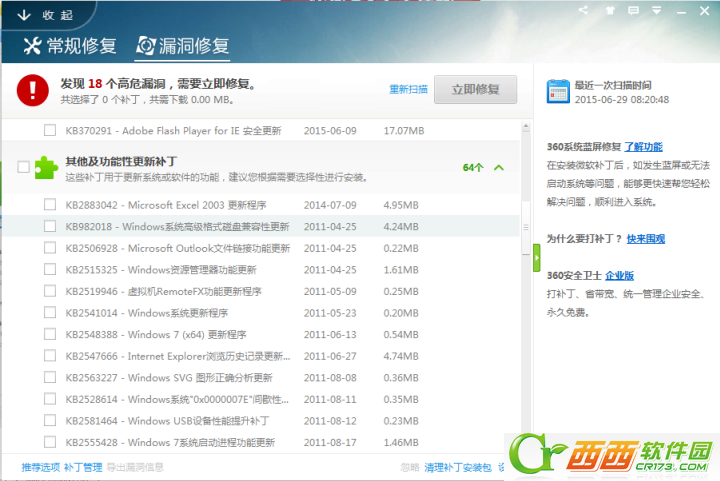Viewport: 720px width, 481px height.
Task: Open the feedback message icon
Action: [x=633, y=10]
